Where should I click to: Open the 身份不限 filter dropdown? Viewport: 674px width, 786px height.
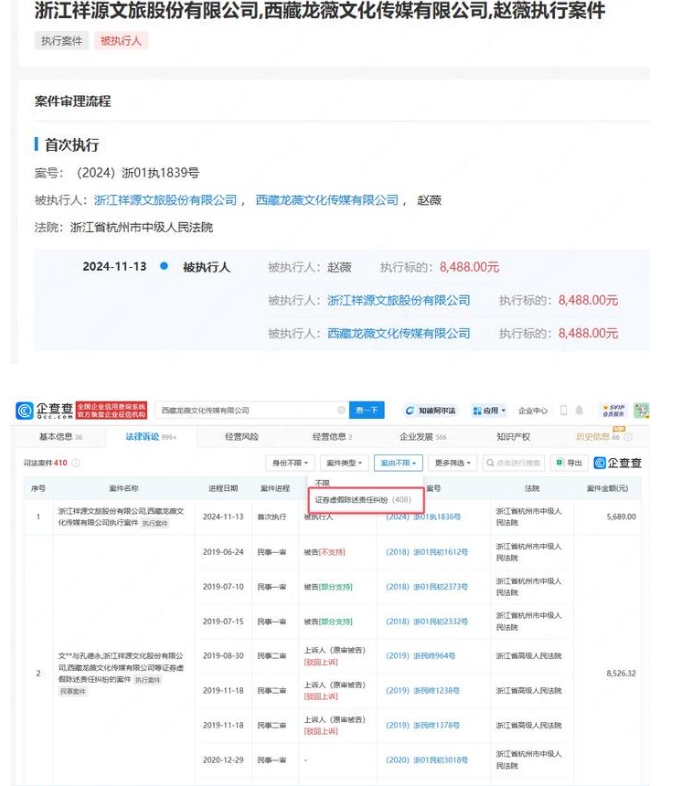(x=290, y=463)
